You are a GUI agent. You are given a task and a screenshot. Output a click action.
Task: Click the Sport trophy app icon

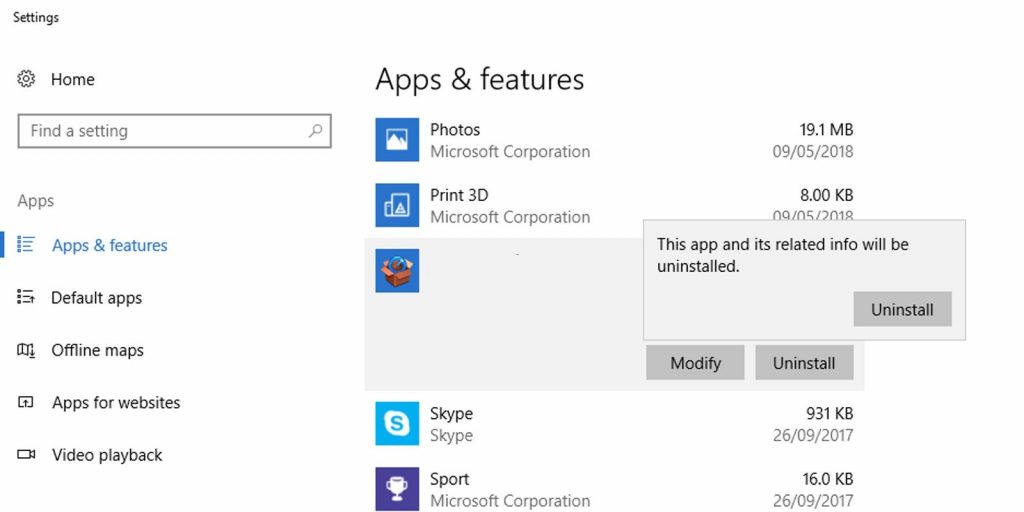[x=397, y=489]
